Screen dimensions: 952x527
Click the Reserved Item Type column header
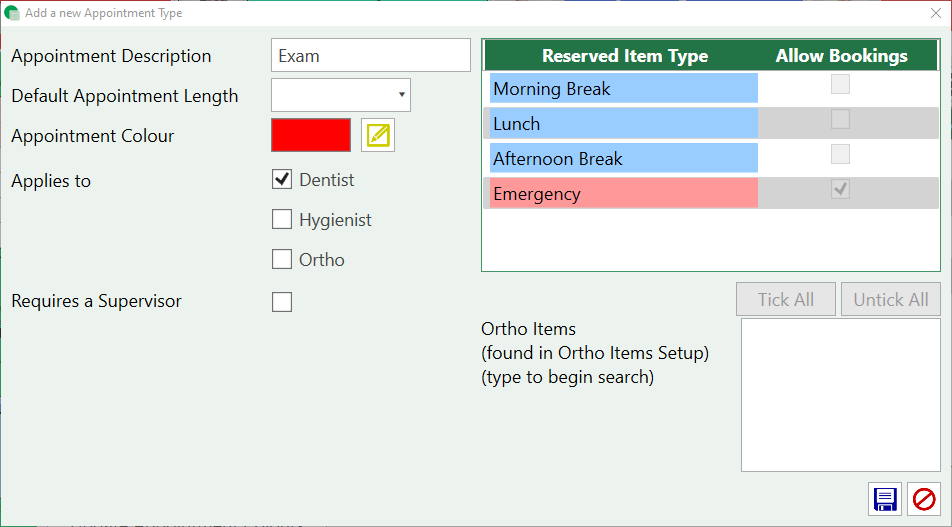click(625, 56)
